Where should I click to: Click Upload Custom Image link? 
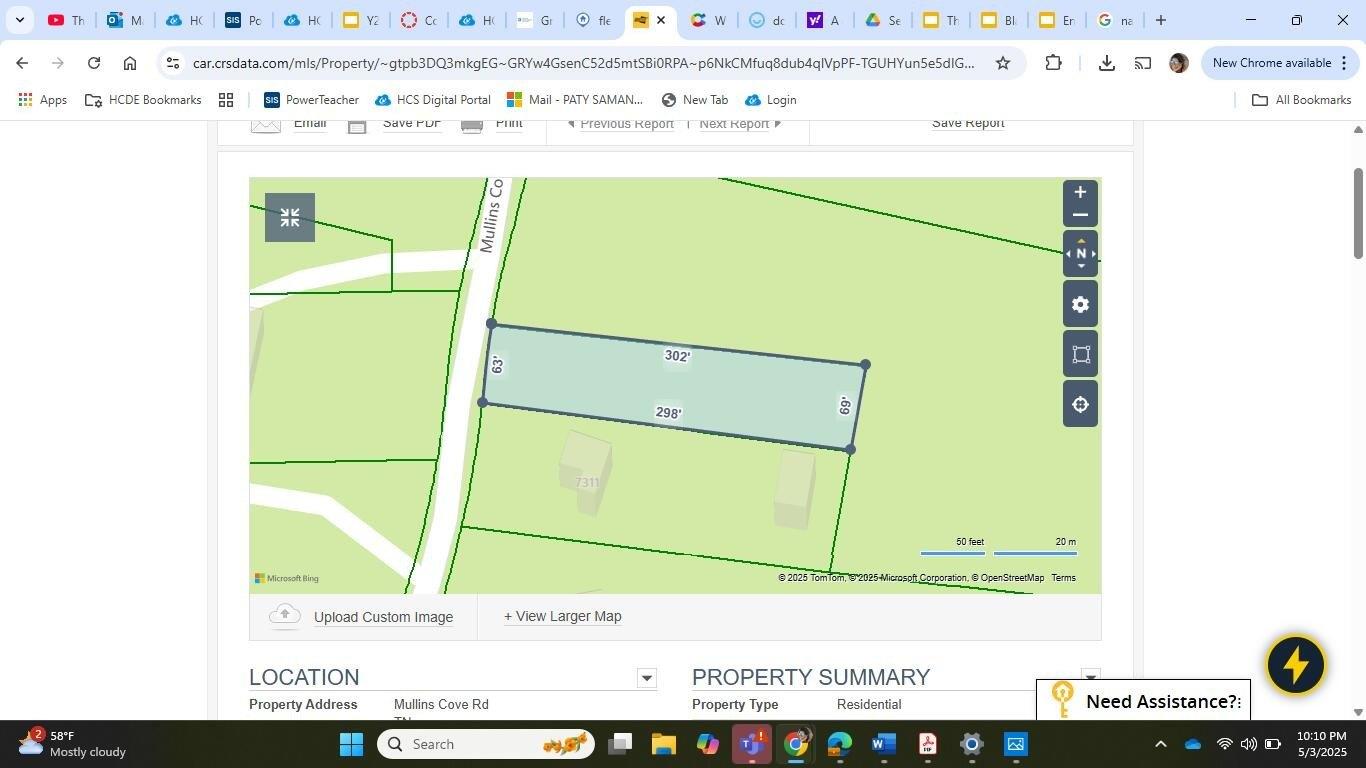pos(383,617)
